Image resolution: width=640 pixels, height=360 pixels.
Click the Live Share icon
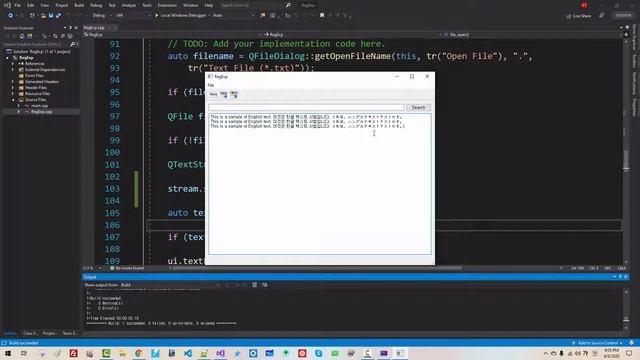579,16
